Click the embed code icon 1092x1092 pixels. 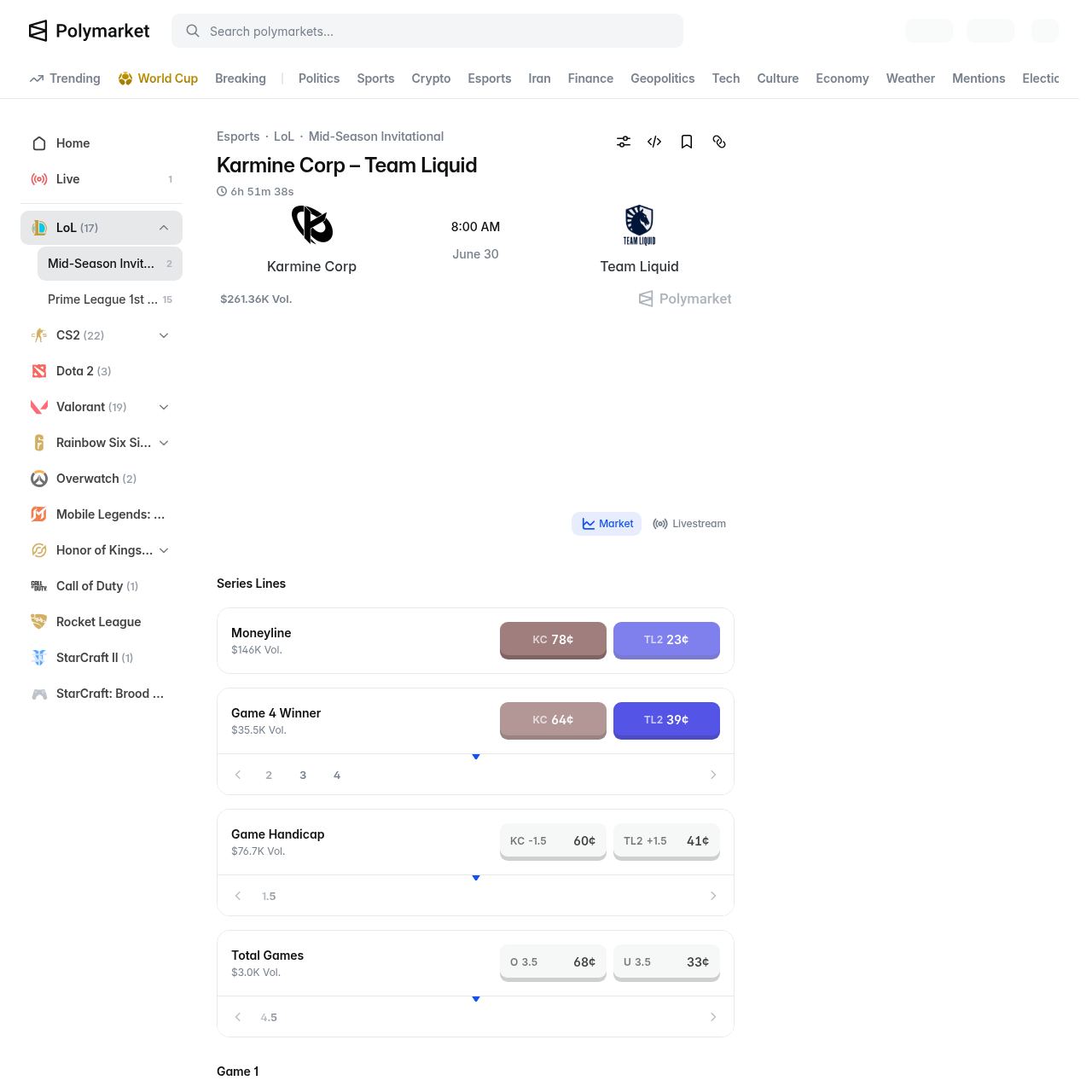tap(654, 142)
